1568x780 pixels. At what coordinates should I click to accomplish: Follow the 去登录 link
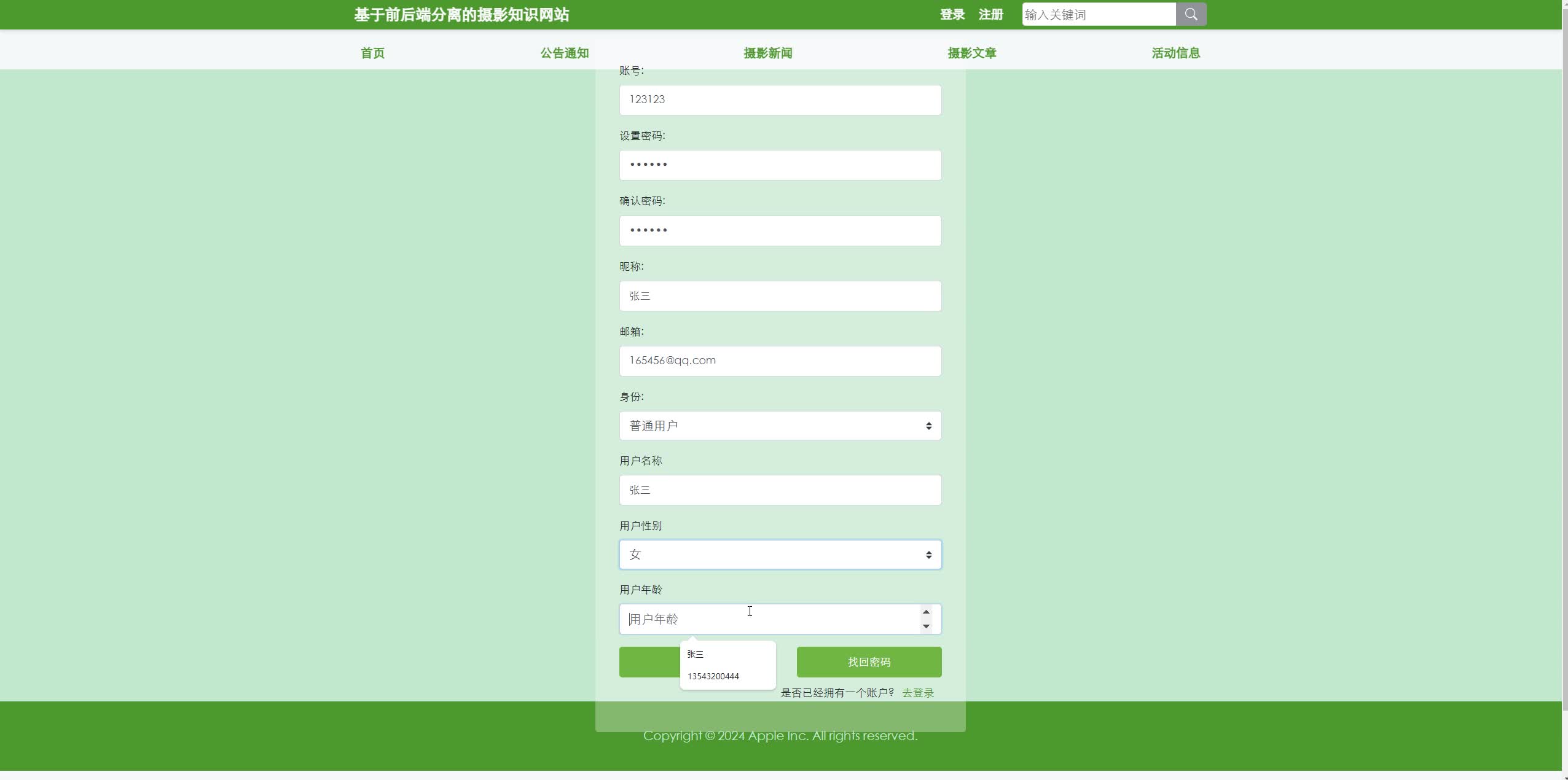click(x=917, y=693)
